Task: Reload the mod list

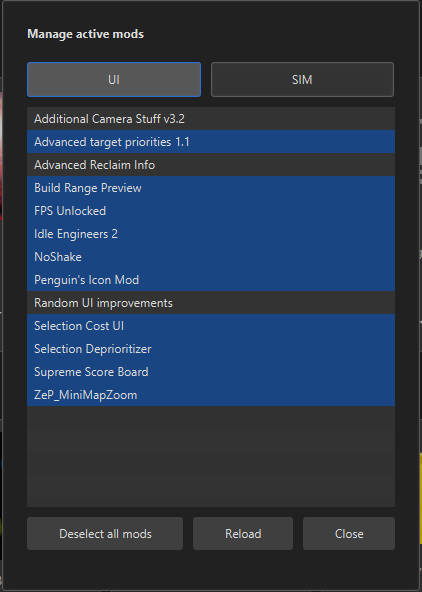Action: click(243, 533)
